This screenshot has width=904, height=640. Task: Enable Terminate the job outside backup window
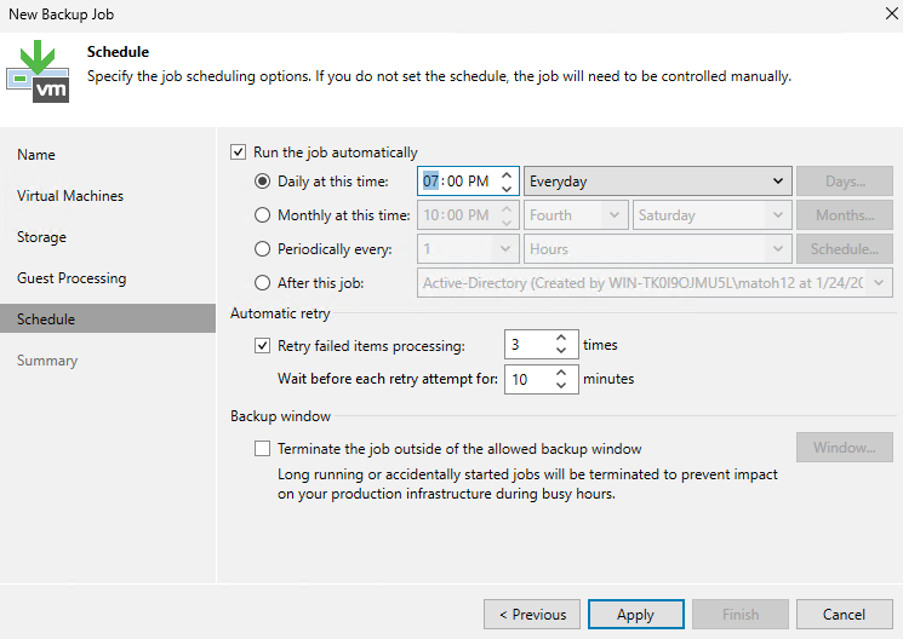[x=262, y=449]
